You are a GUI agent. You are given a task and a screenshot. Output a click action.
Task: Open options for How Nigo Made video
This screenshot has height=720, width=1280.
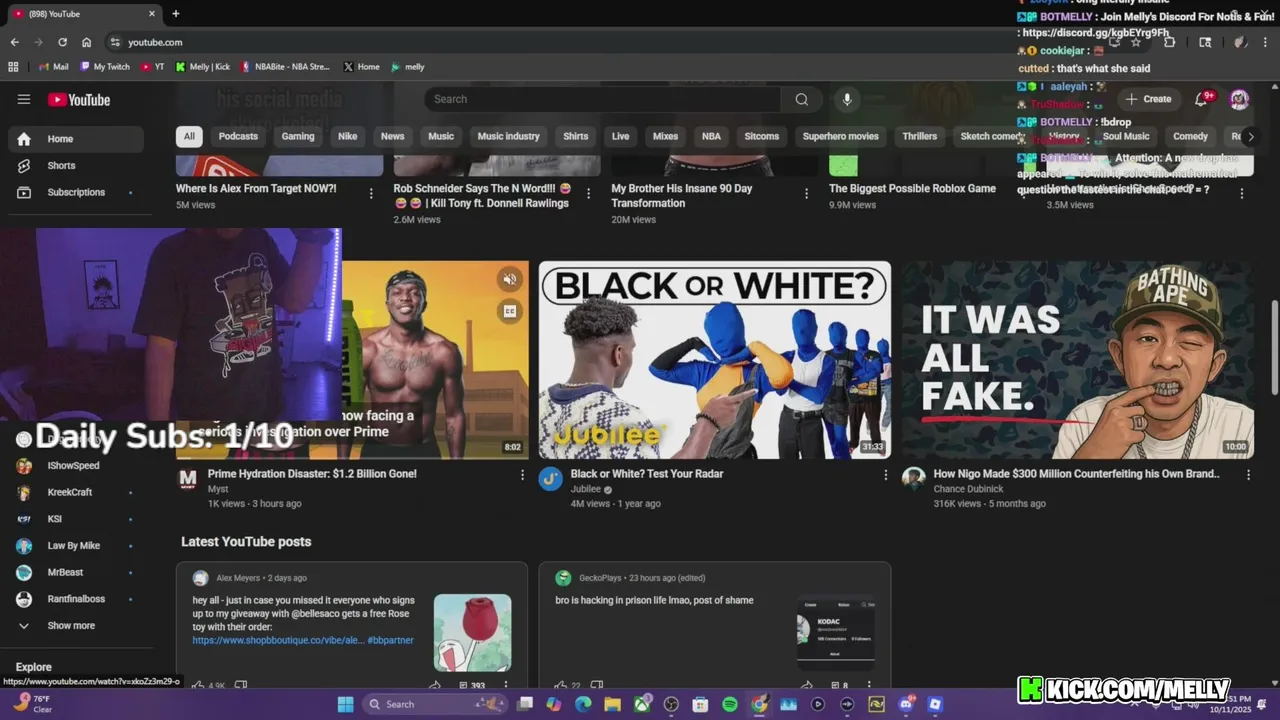click(1248, 475)
